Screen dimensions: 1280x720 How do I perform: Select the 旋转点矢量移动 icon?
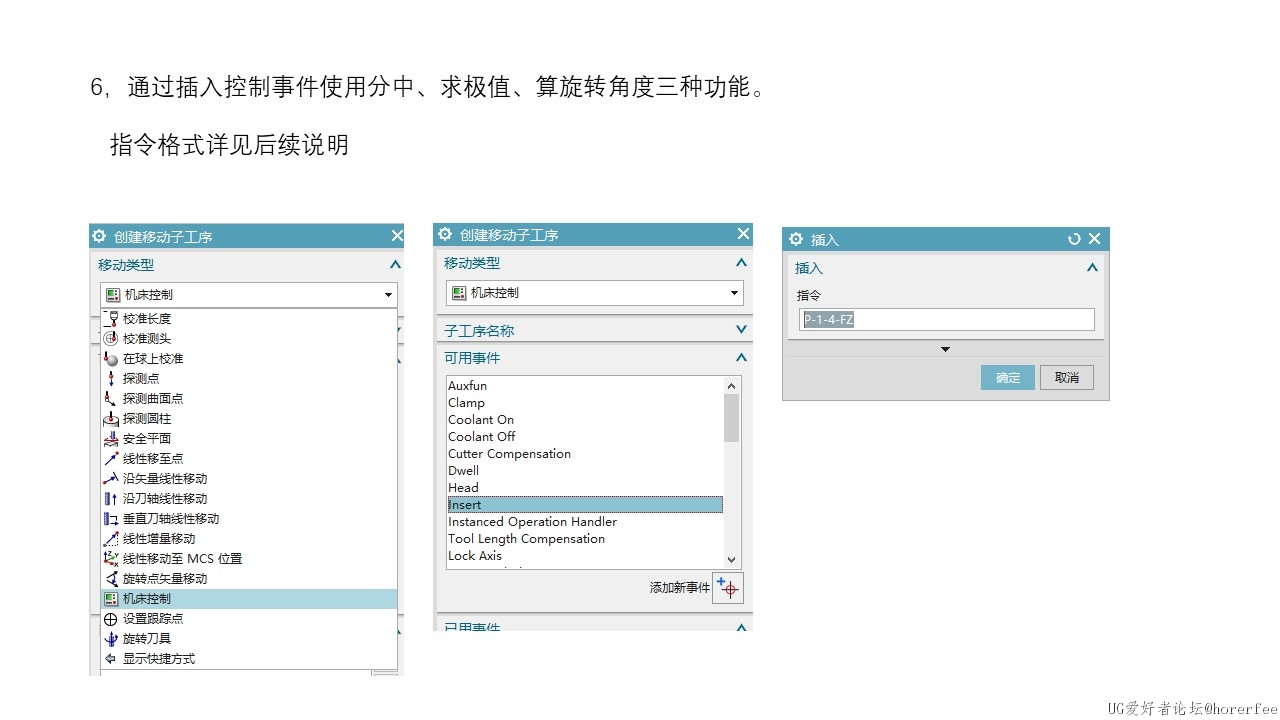[x=111, y=578]
